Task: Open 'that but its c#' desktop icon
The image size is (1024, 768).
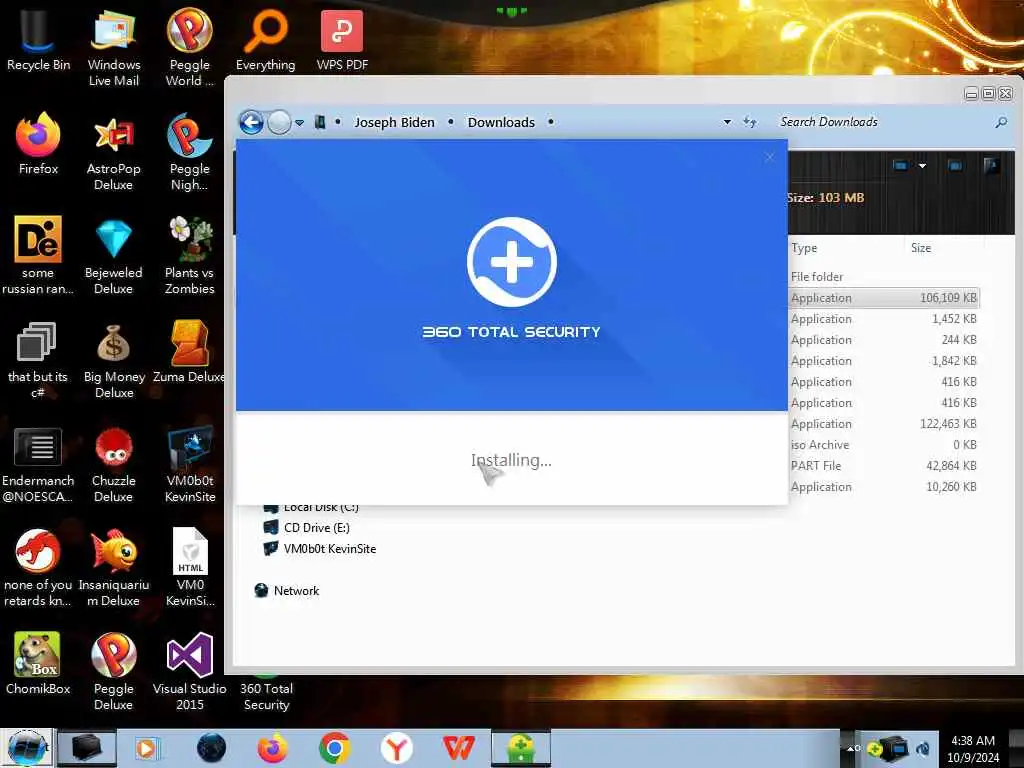Action: (38, 359)
